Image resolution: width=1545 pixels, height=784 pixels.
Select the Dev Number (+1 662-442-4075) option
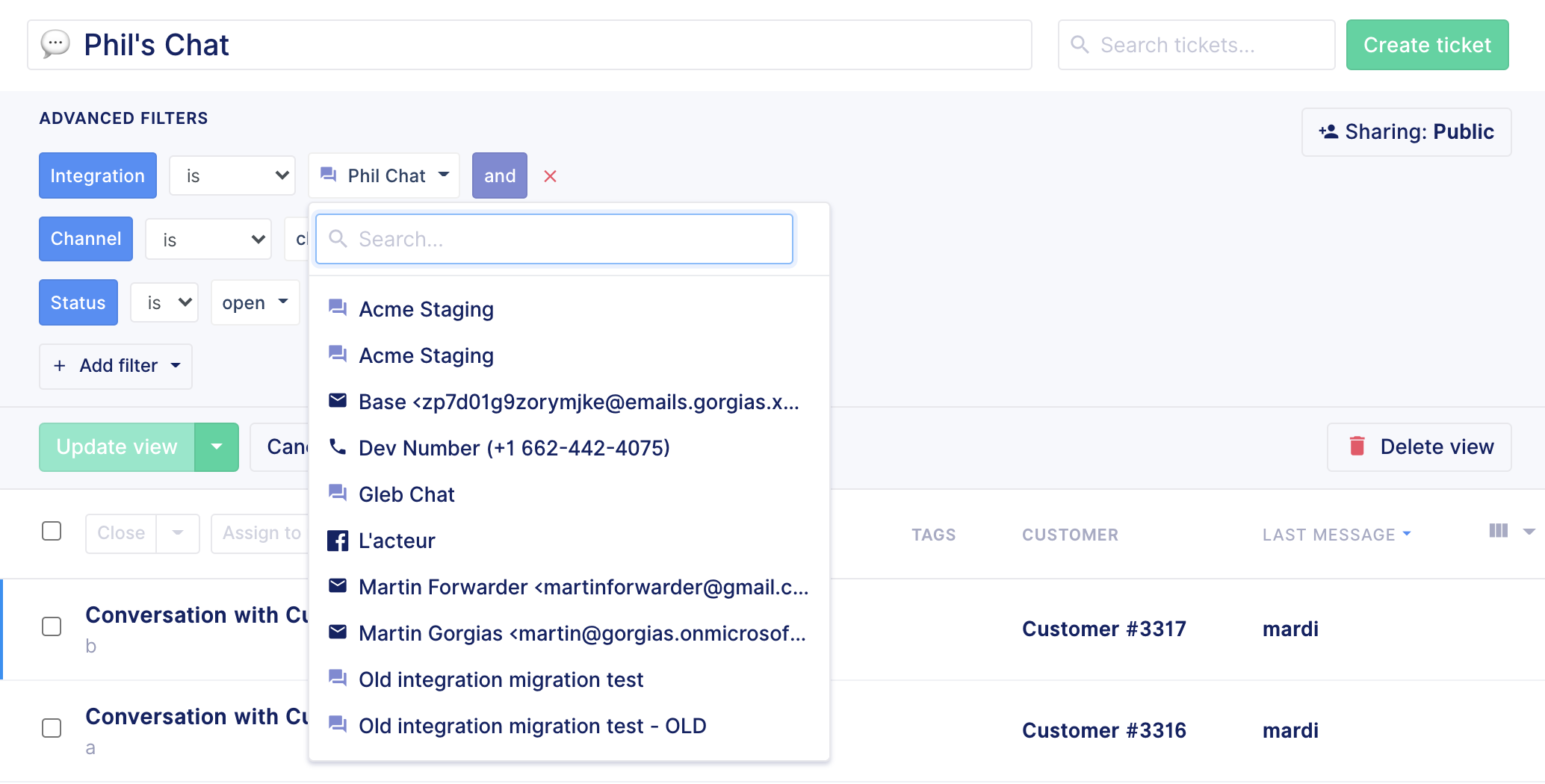[x=569, y=448]
